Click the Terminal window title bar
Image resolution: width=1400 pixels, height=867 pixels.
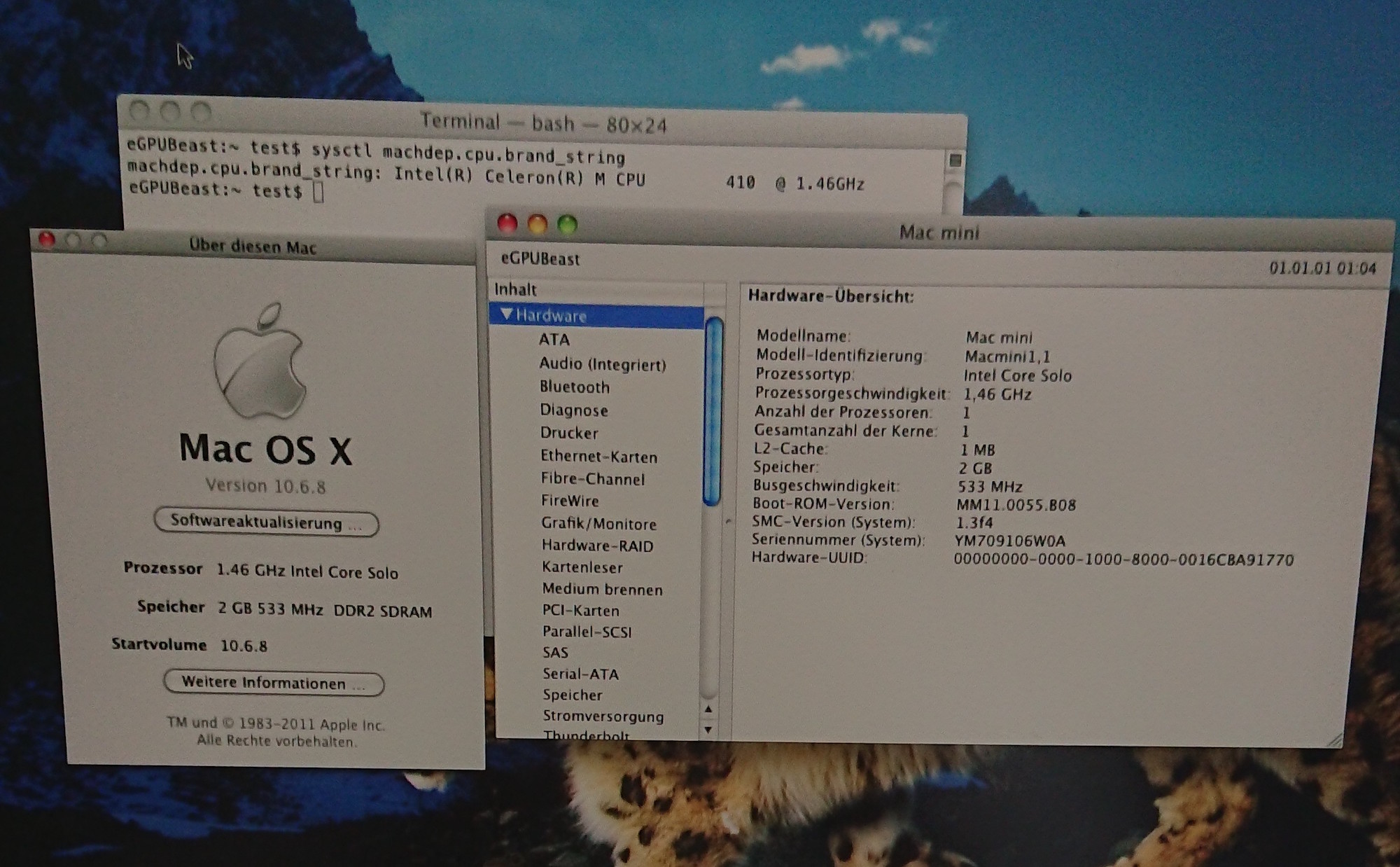pos(542,123)
